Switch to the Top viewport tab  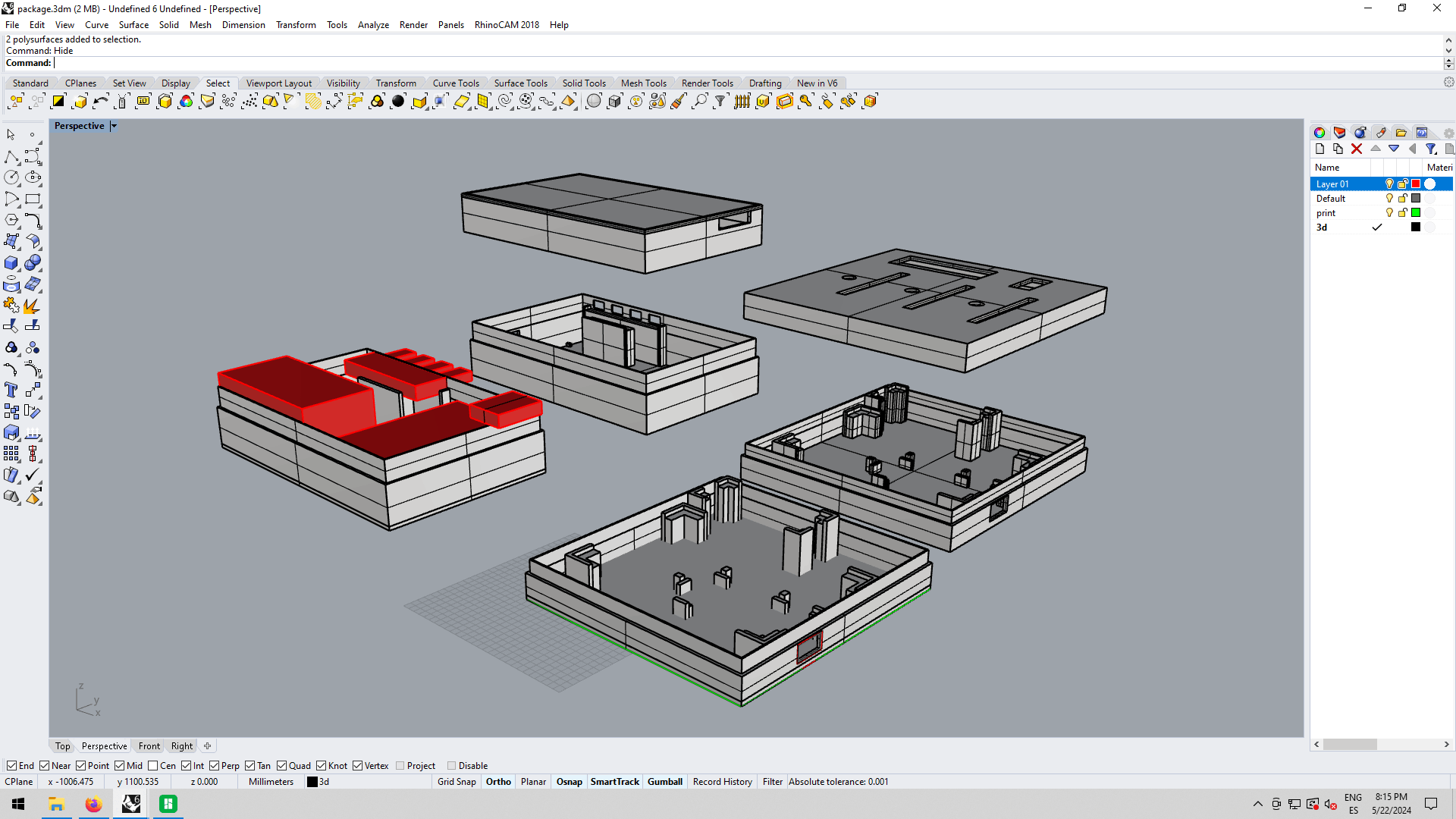coord(62,746)
